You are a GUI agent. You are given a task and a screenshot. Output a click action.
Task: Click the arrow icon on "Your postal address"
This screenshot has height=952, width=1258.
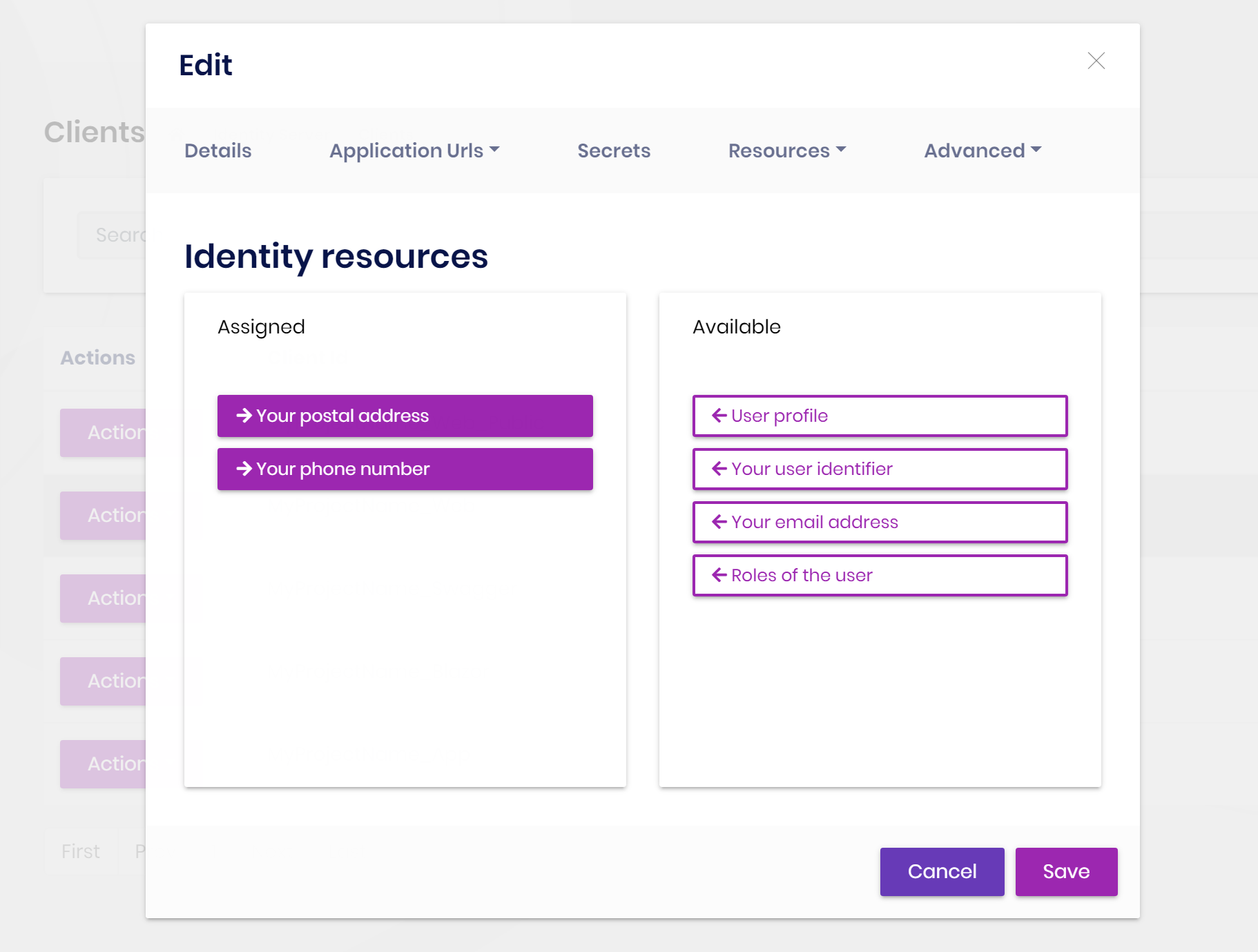[x=244, y=415]
